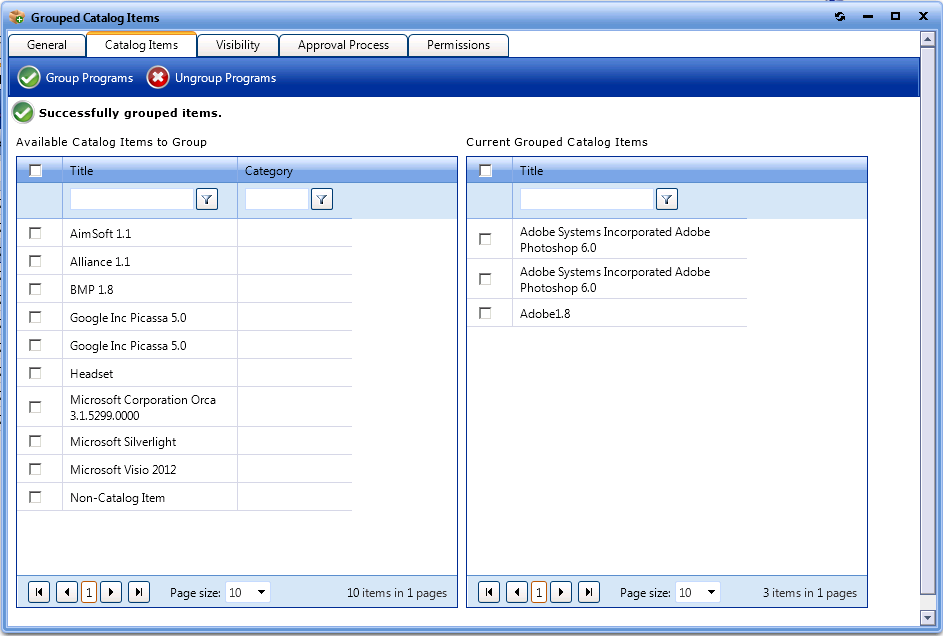Open the Category column filter funnel

(x=321, y=199)
